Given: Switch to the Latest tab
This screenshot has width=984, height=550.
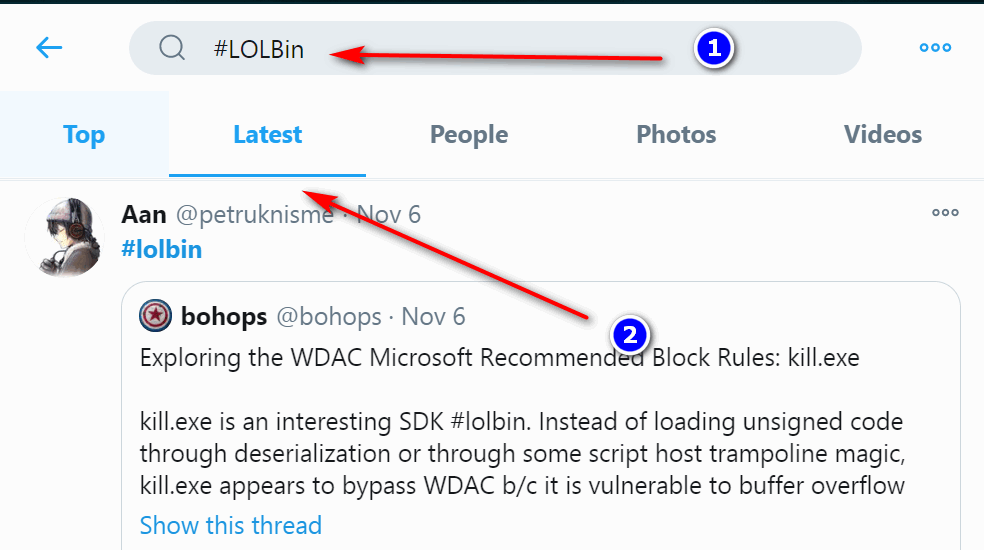Looking at the screenshot, I should (267, 135).
